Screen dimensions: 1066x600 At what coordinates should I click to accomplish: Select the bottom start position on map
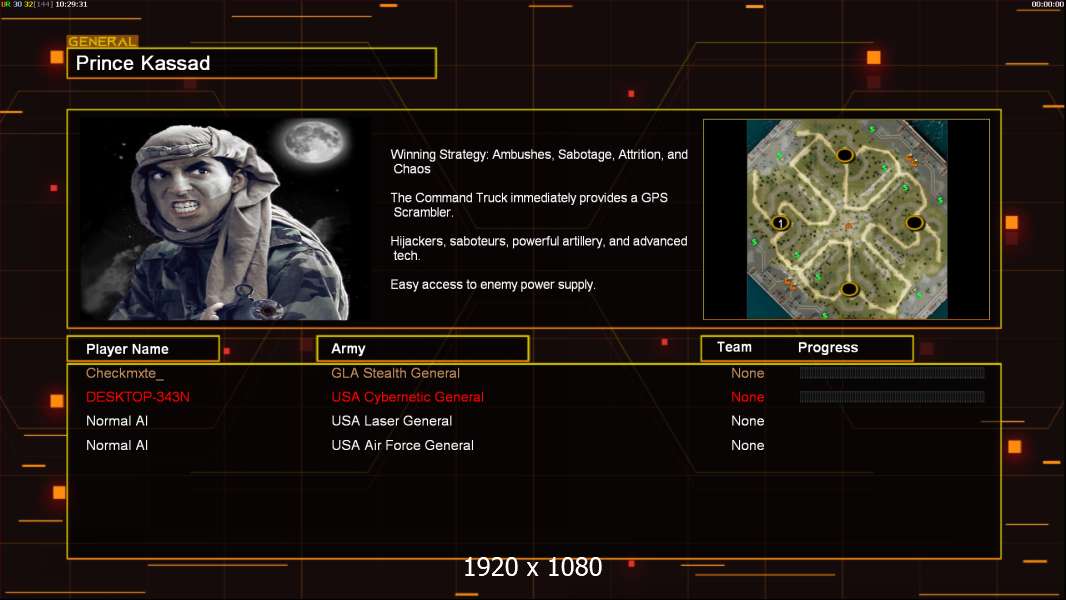(849, 289)
